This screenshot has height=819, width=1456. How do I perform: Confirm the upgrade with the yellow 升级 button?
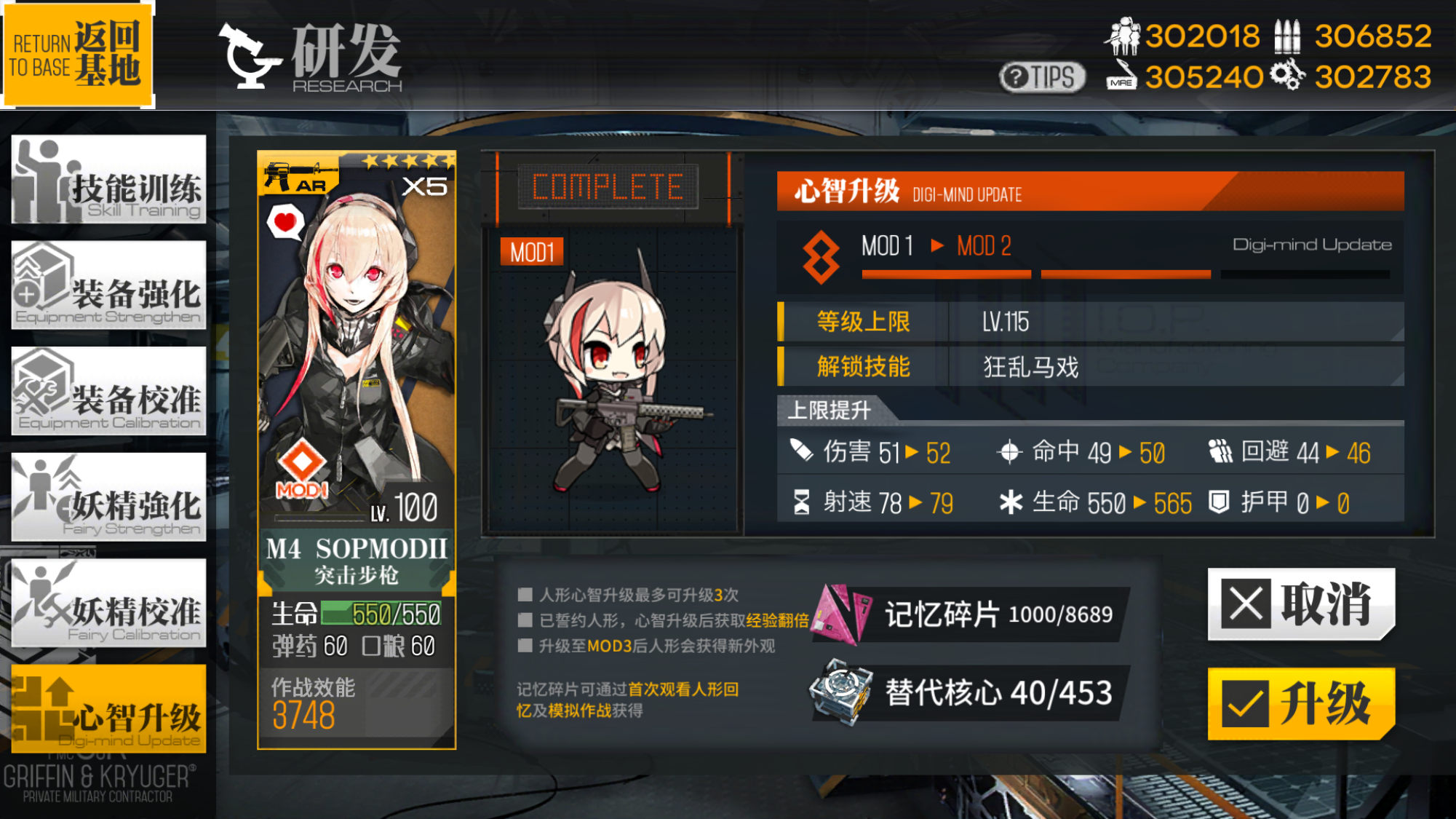click(1301, 703)
